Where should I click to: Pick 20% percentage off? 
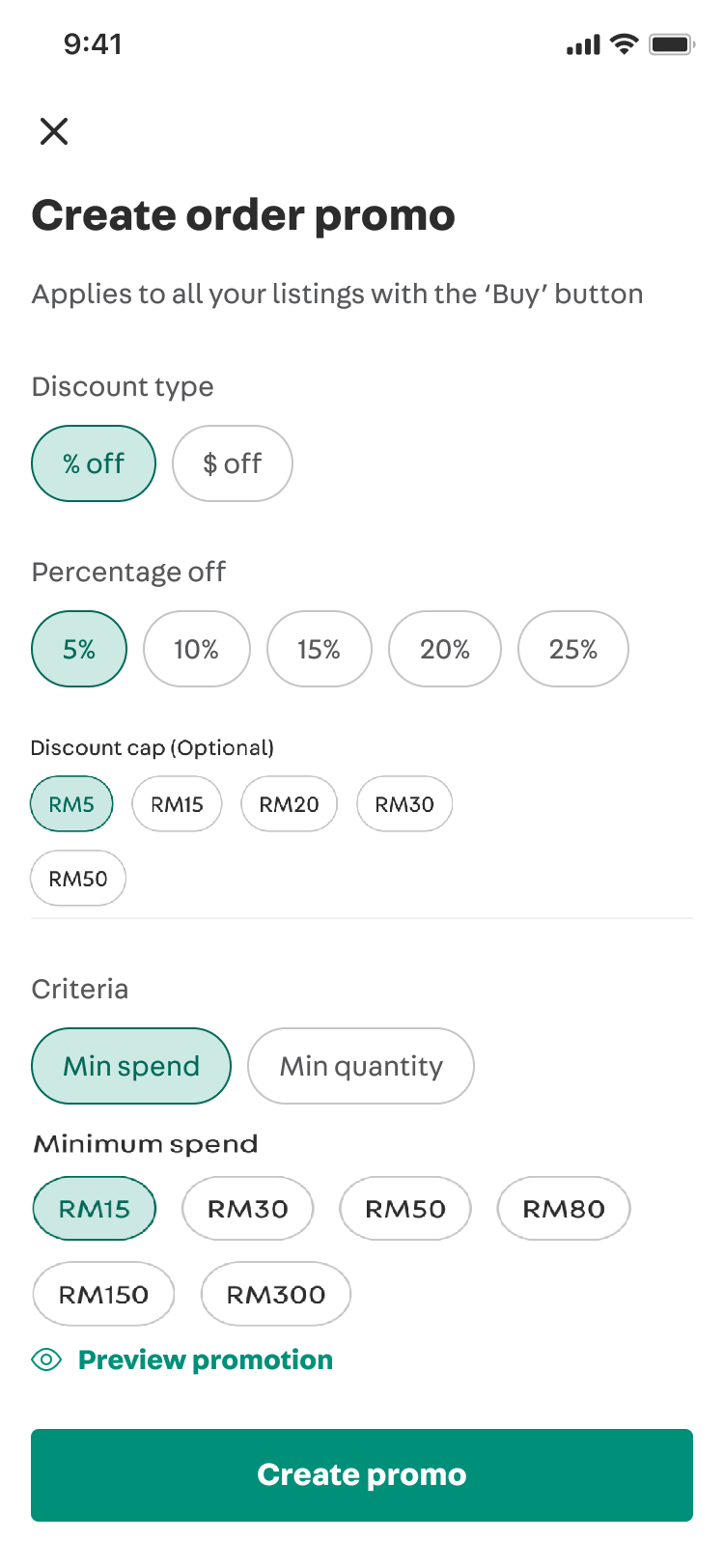click(445, 649)
